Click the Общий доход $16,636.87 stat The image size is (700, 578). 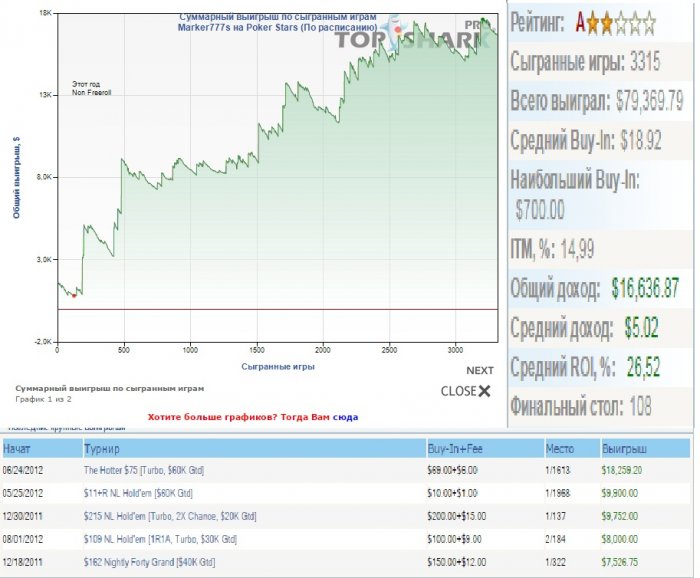(595, 288)
